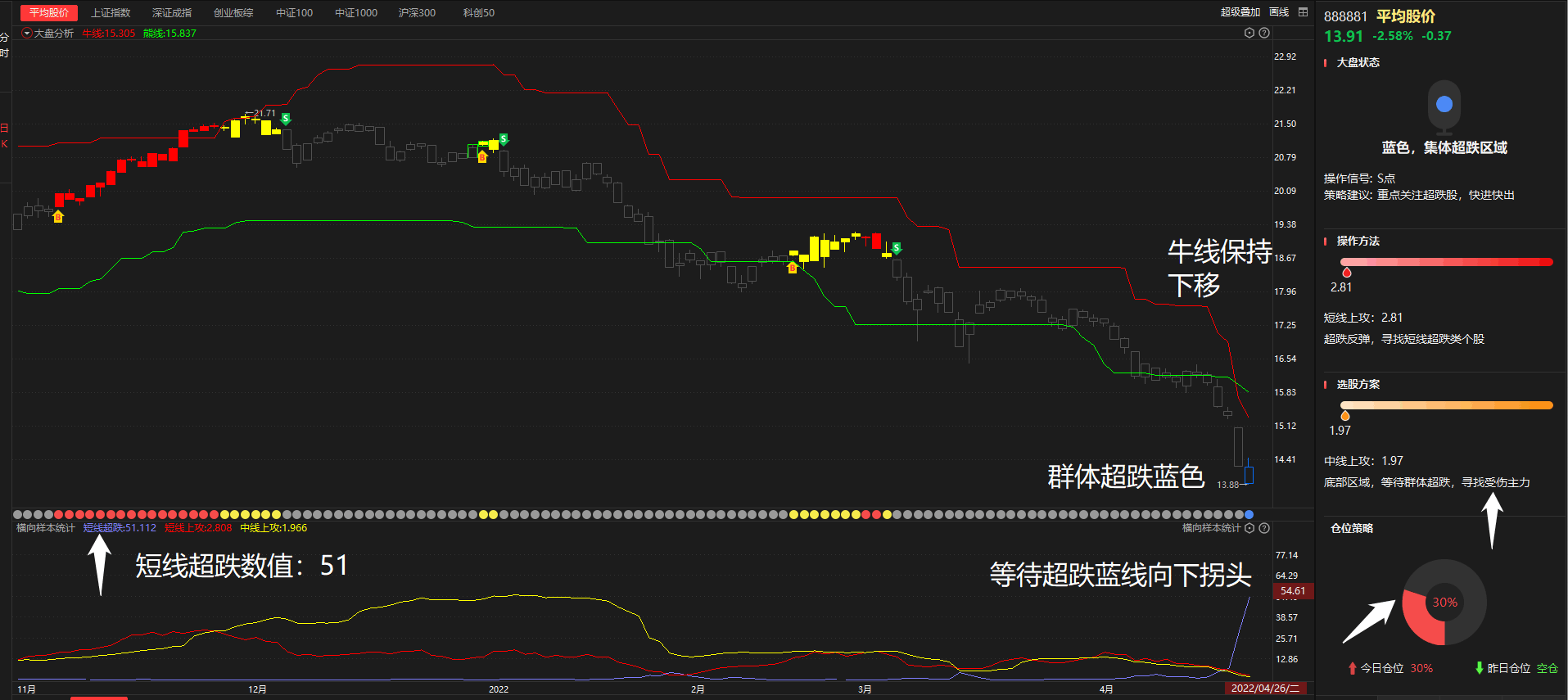
Task: Click the 平均股价 title in right panel
Action: click(1406, 16)
